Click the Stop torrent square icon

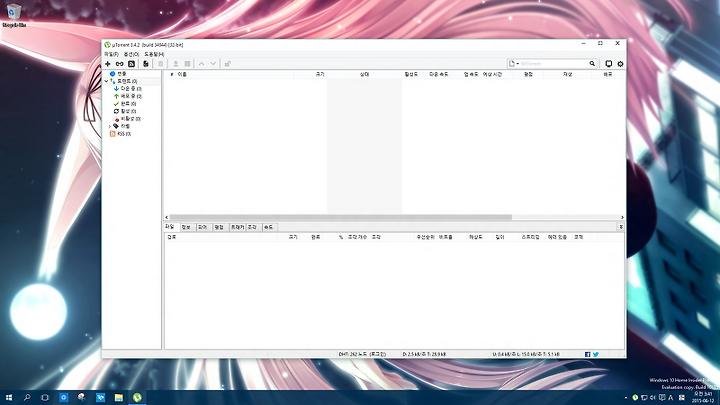click(x=187, y=64)
